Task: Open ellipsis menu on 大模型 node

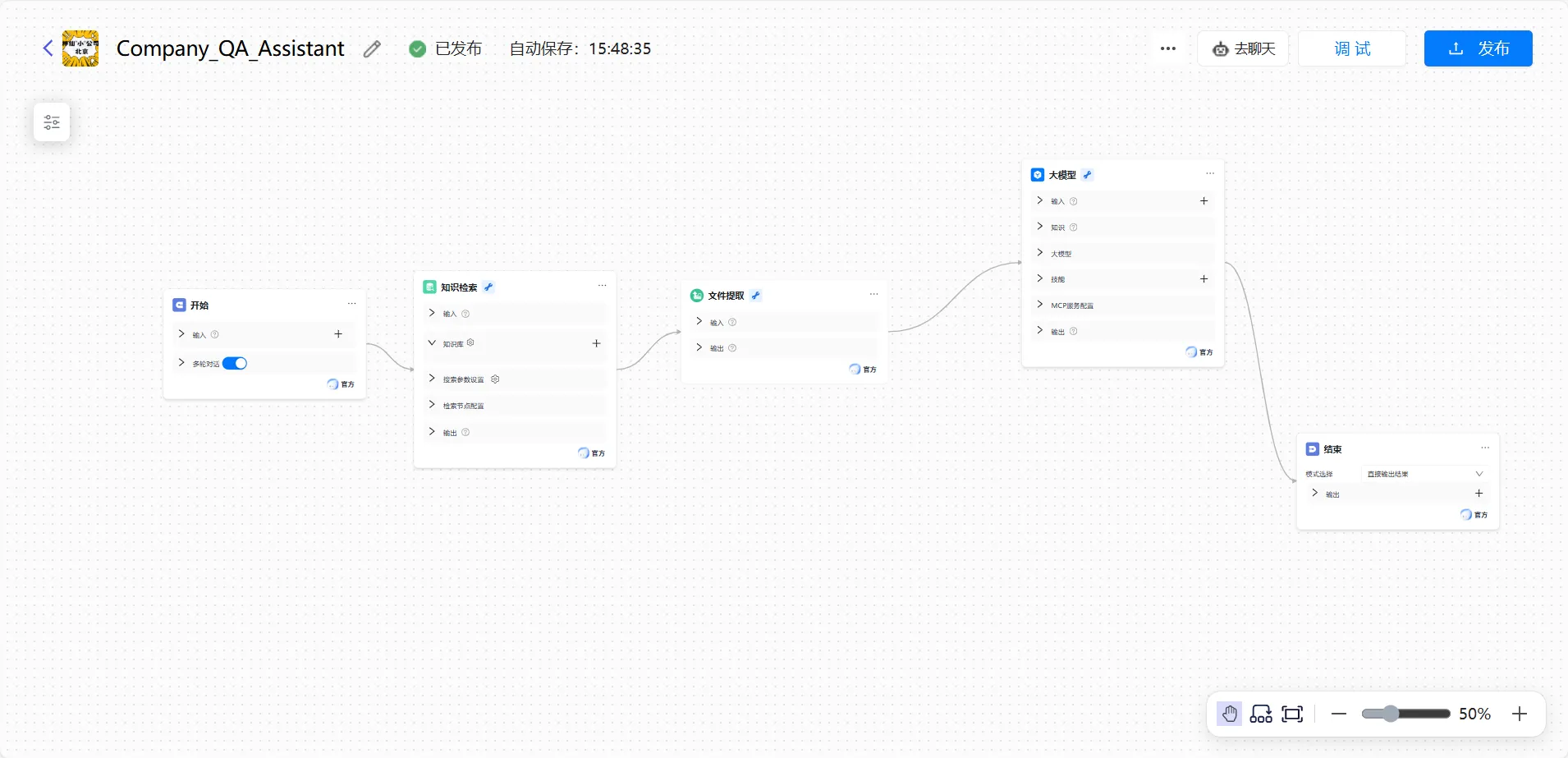Action: click(1209, 173)
